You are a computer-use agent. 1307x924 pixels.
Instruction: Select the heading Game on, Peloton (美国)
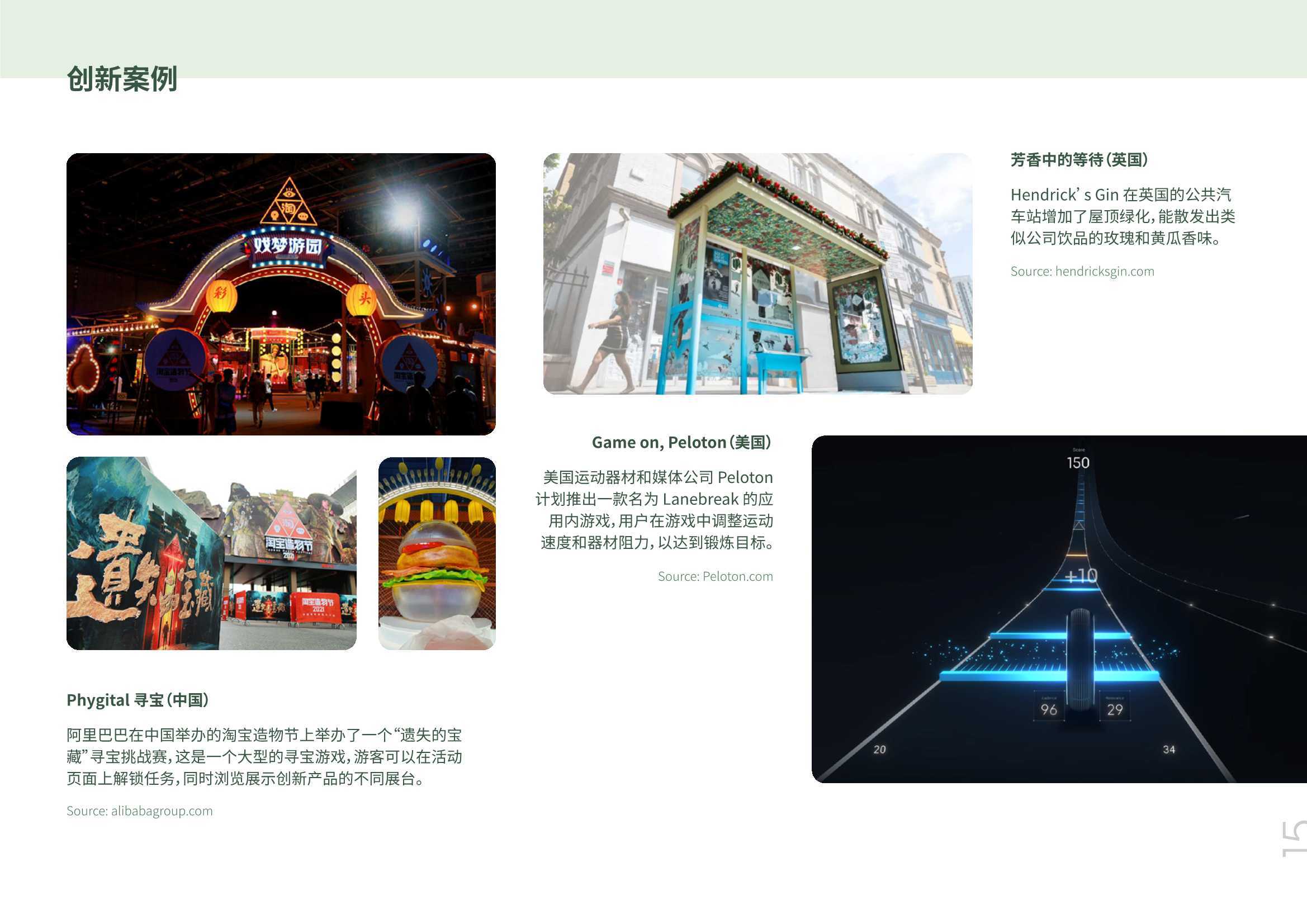coord(681,442)
